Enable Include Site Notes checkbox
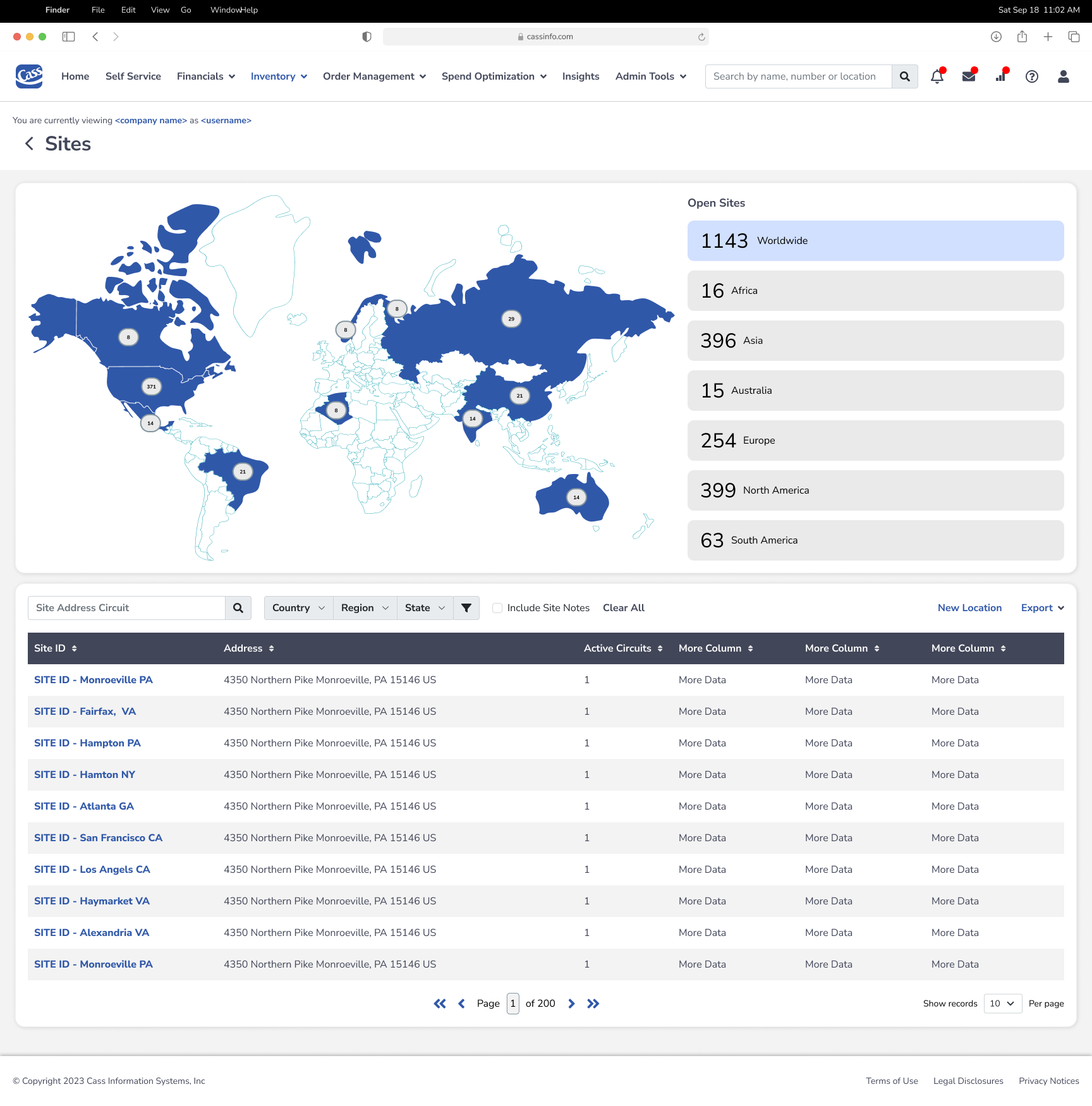 (497, 608)
